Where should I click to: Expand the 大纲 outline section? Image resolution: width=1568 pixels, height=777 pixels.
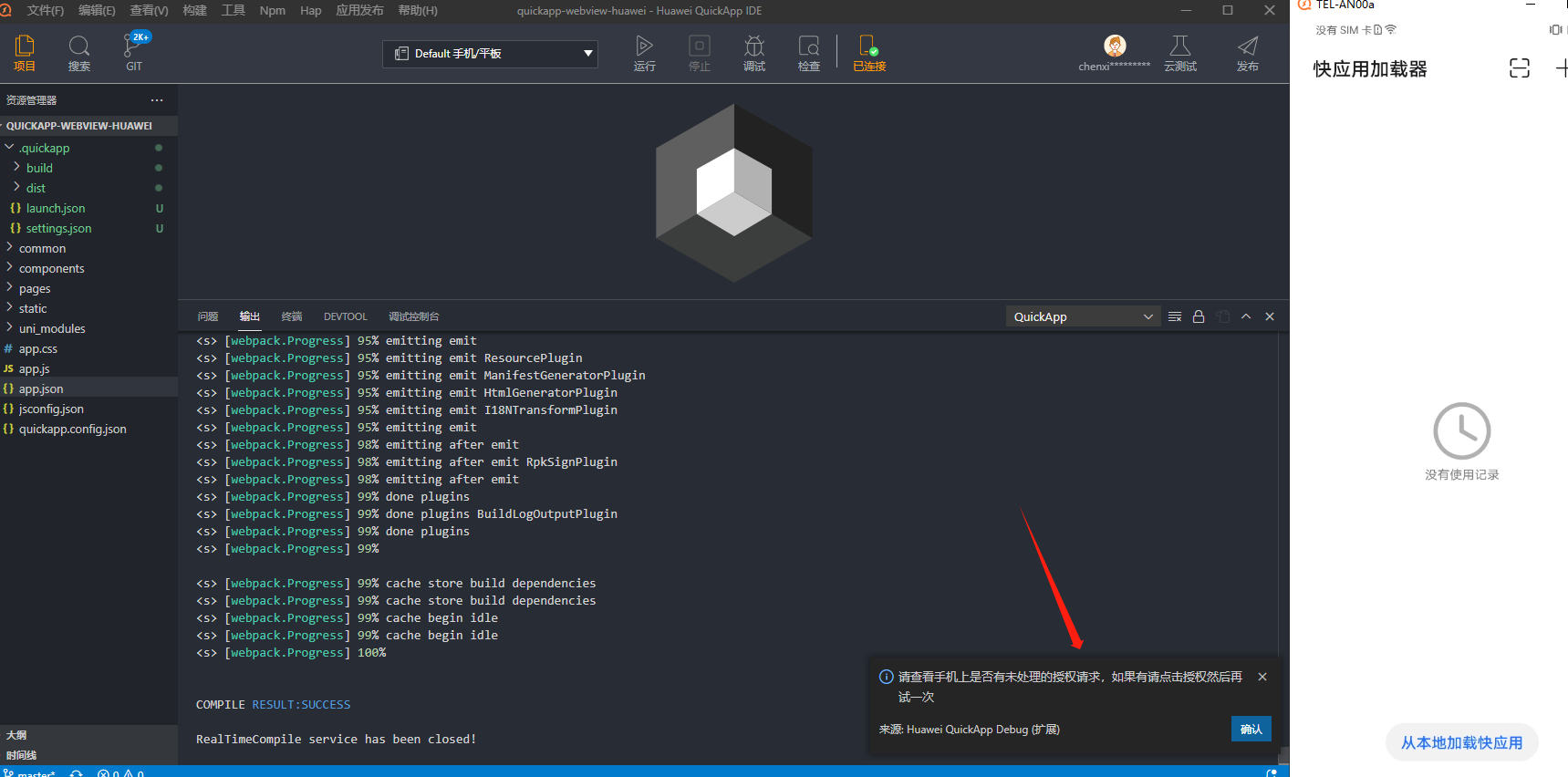click(x=88, y=735)
